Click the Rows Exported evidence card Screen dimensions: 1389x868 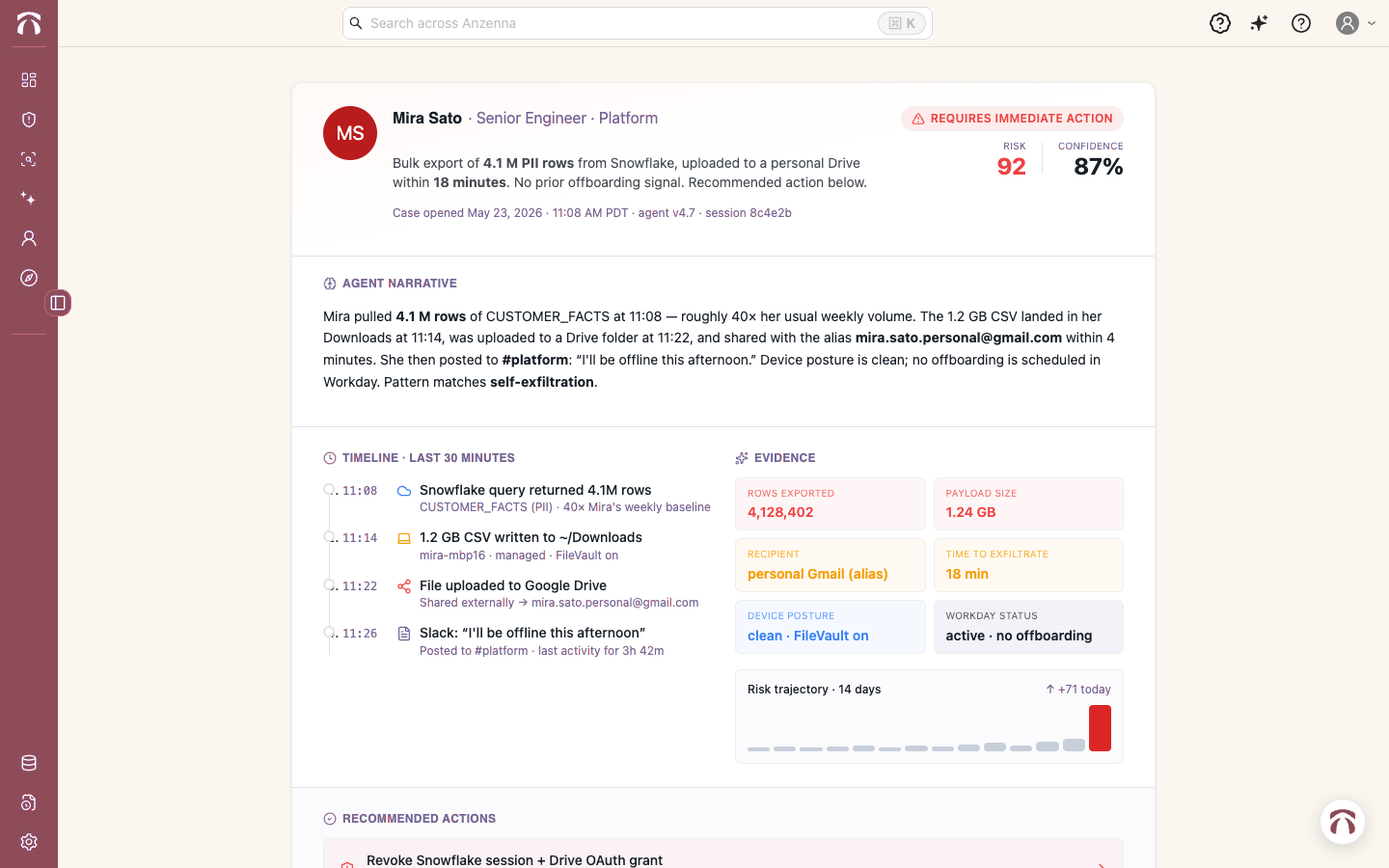(831, 503)
